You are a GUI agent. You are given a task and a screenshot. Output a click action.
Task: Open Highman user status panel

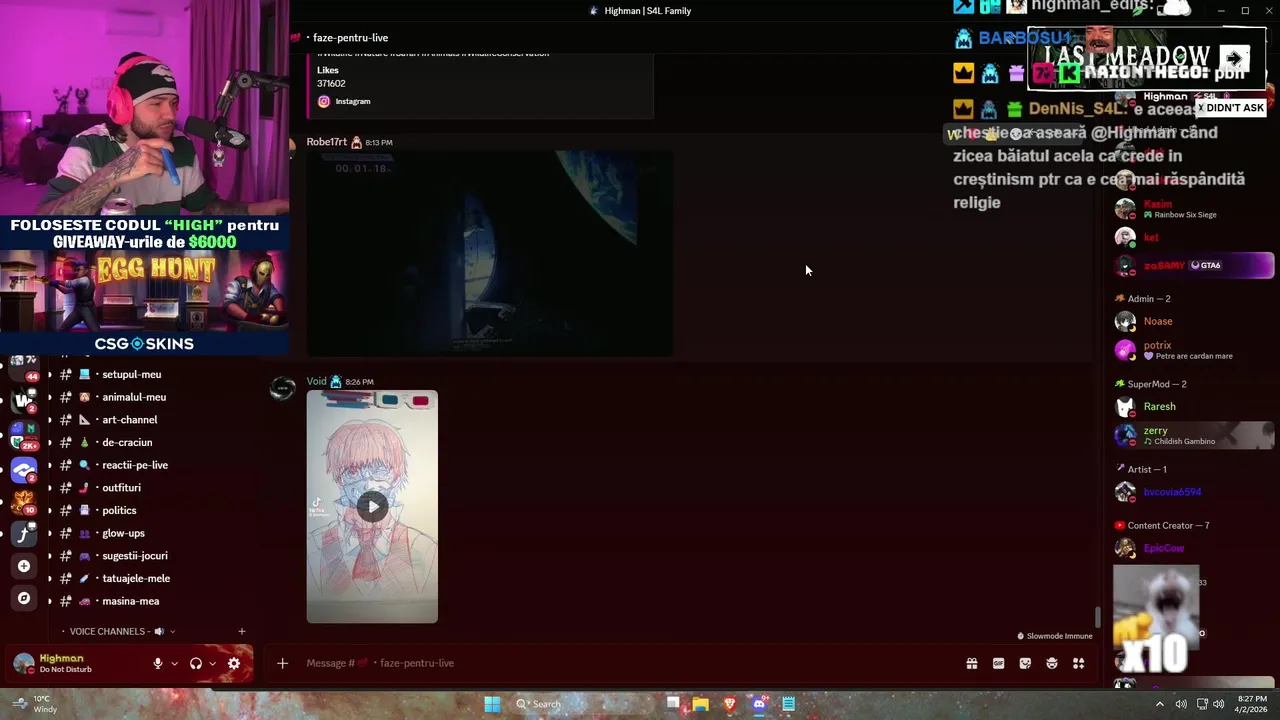(78, 663)
